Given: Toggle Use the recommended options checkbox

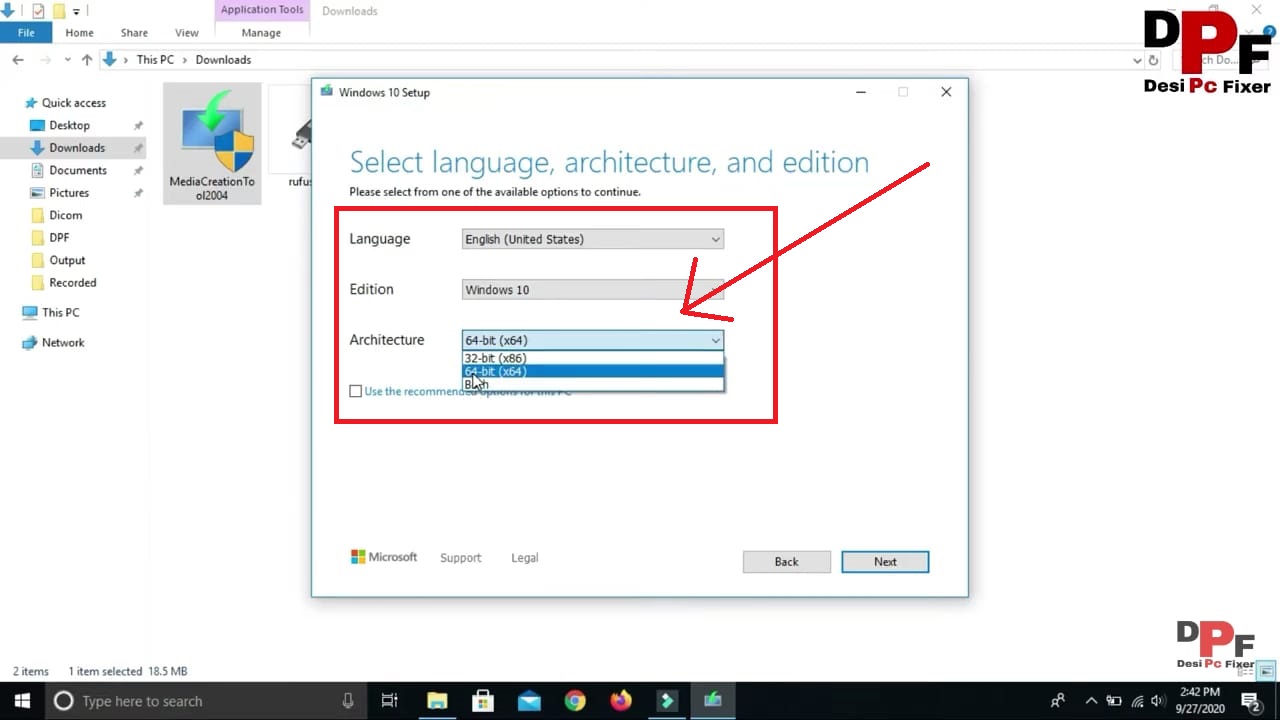Looking at the screenshot, I should [355, 391].
